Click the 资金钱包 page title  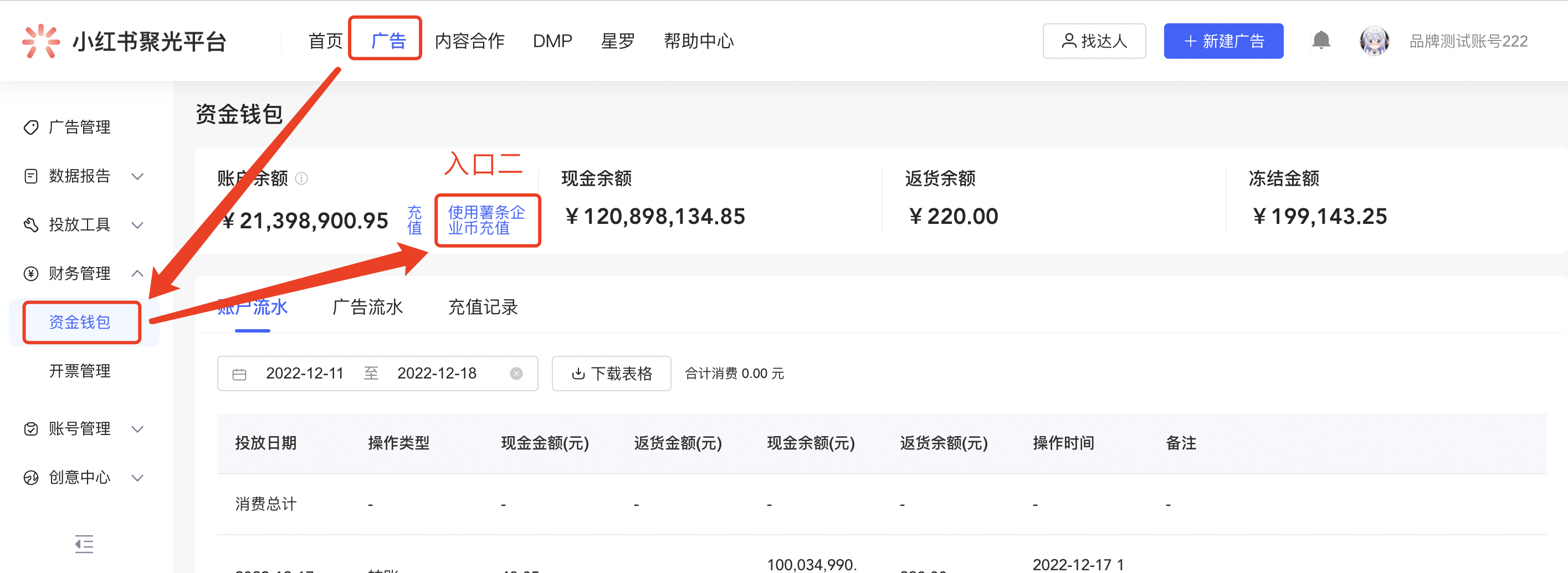click(239, 114)
